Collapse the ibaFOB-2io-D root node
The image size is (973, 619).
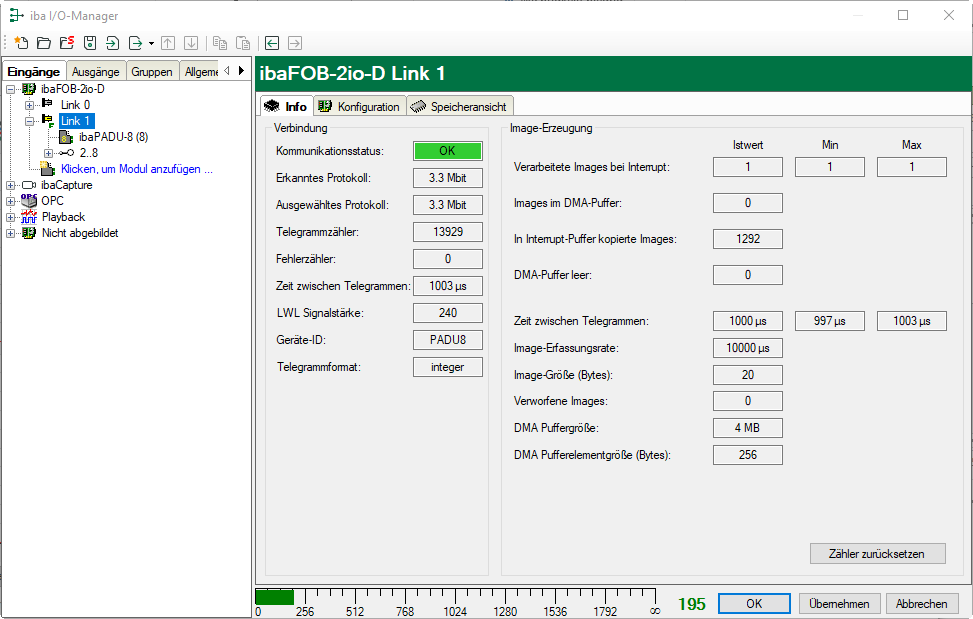pyautogui.click(x=10, y=89)
